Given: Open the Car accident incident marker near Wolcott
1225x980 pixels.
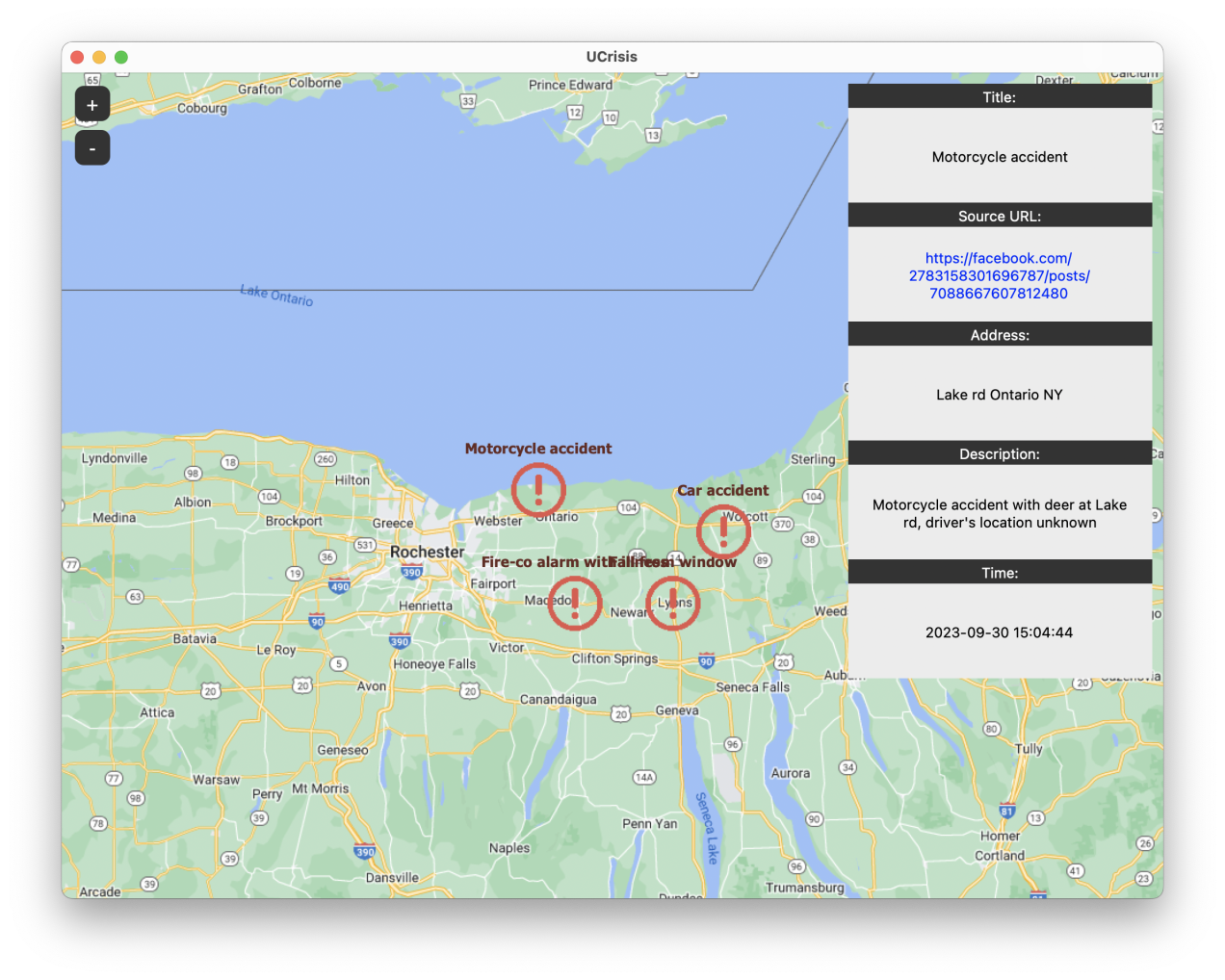Looking at the screenshot, I should click(x=722, y=531).
